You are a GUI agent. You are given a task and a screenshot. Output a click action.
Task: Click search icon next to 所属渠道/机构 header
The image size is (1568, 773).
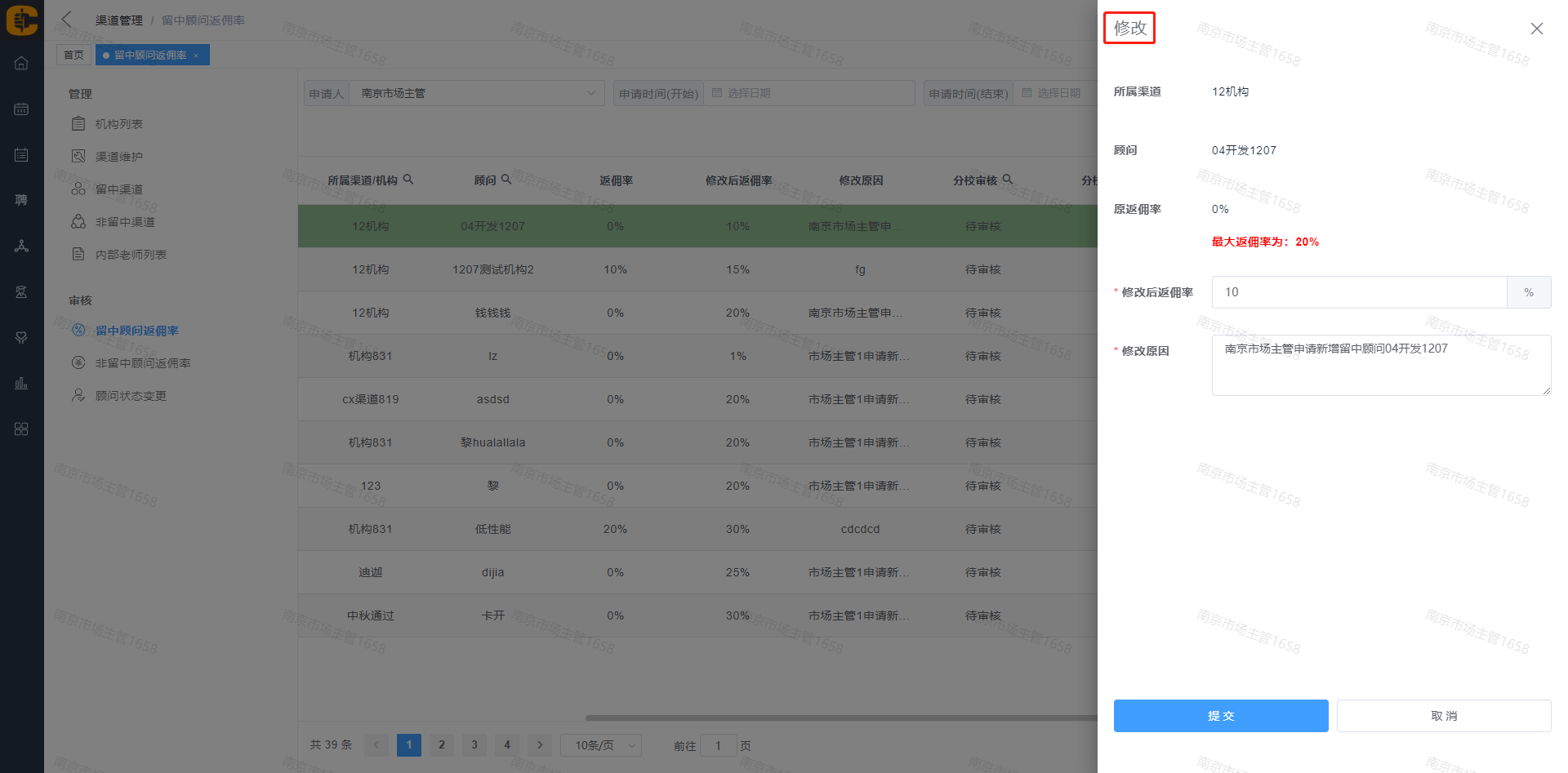(x=408, y=180)
